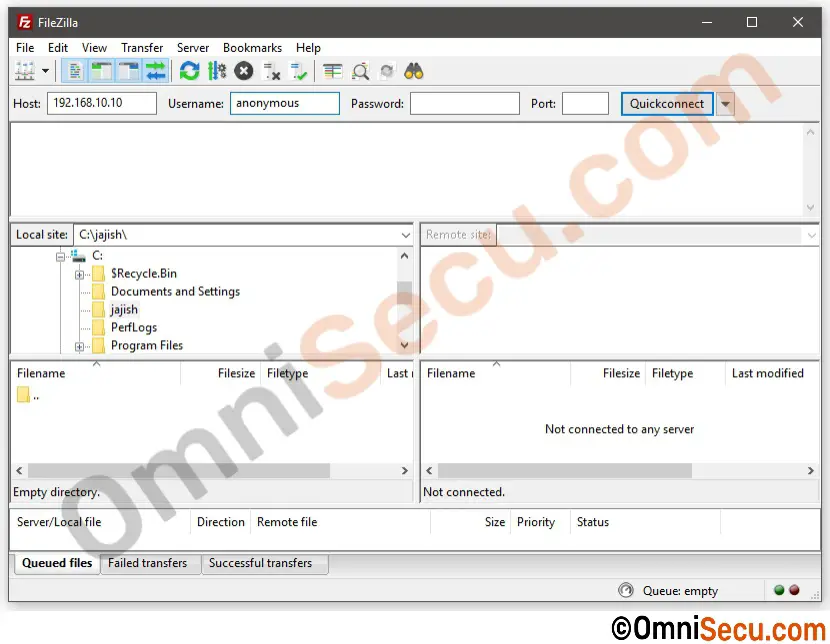Viewport: 830px width, 644px height.
Task: Cancel the current operation icon
Action: [x=243, y=71]
